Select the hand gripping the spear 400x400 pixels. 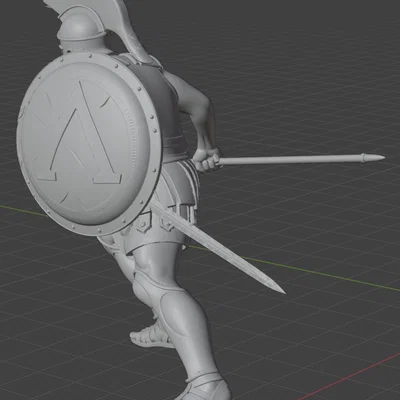[207, 160]
